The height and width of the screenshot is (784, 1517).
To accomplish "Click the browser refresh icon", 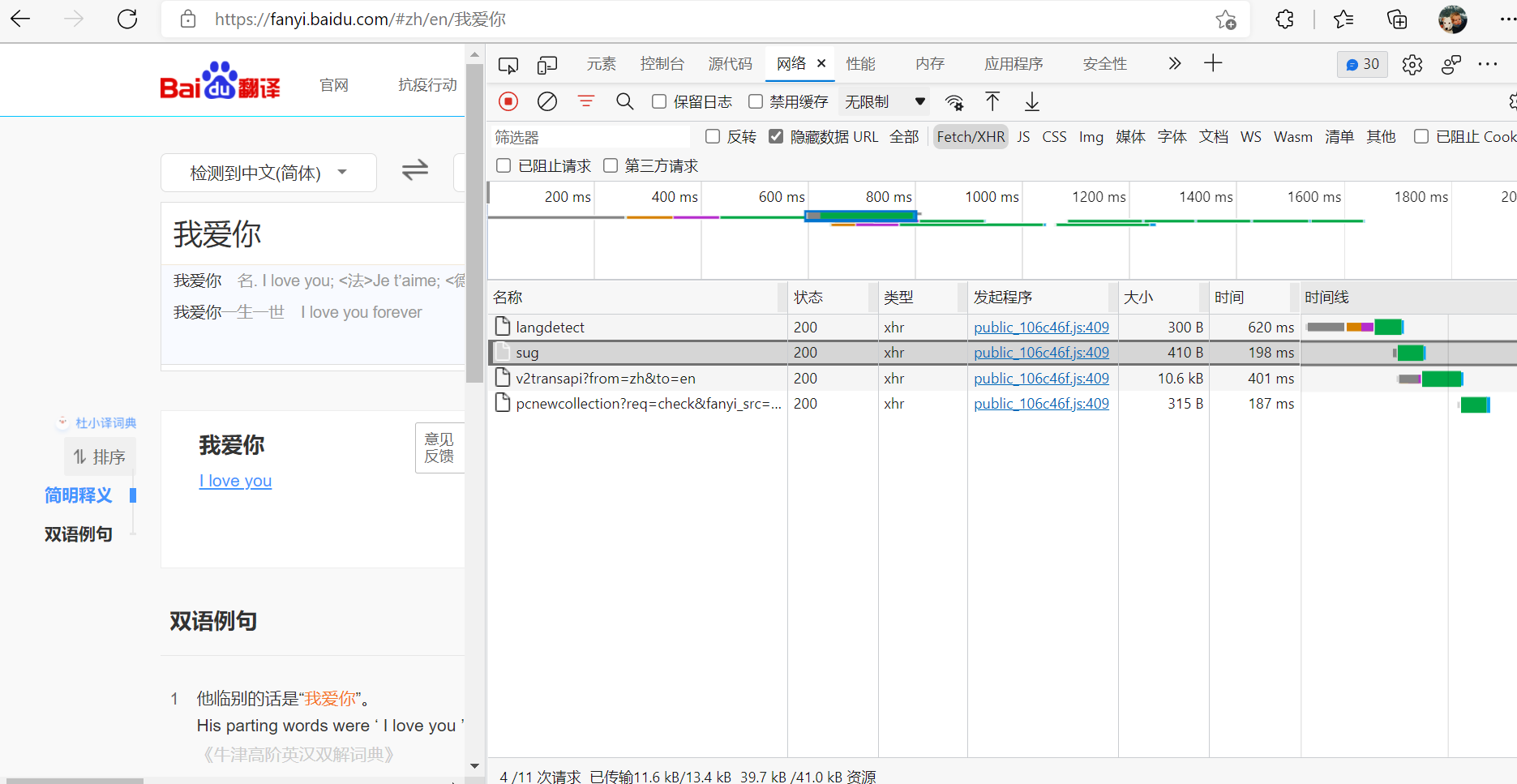I will pyautogui.click(x=127, y=19).
